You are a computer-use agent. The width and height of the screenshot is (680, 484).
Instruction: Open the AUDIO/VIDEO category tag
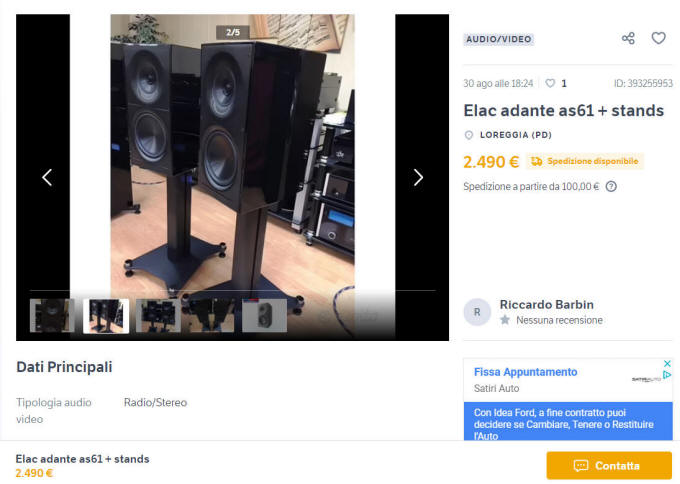499,39
